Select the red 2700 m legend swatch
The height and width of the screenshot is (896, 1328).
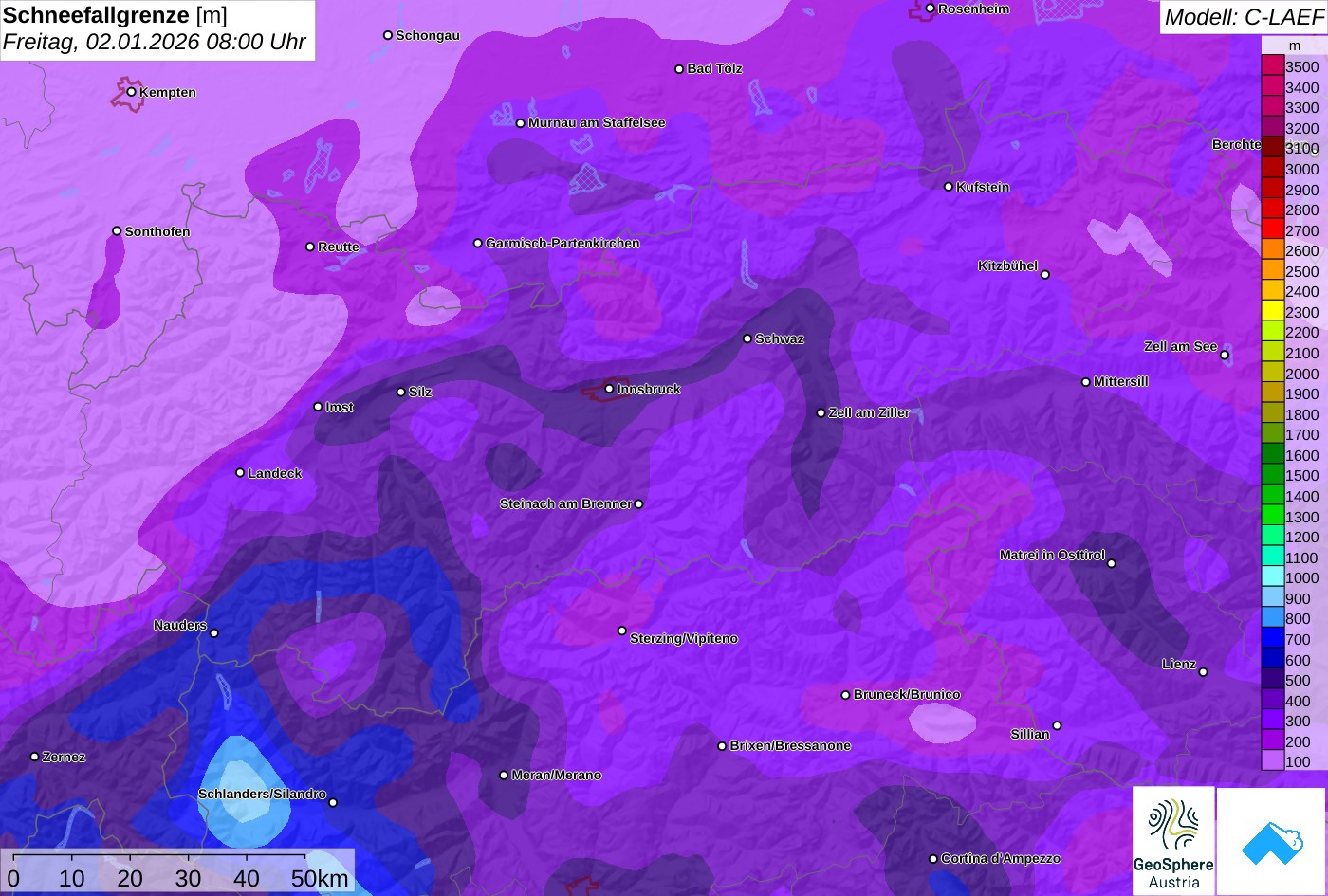[x=1272, y=230]
